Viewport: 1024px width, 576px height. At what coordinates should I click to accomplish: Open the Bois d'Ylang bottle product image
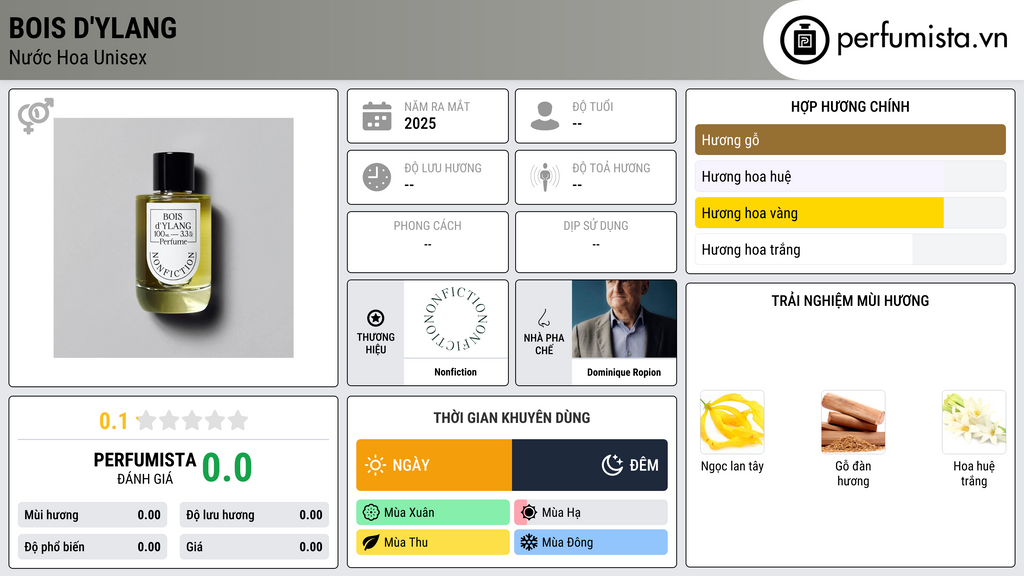coord(173,238)
